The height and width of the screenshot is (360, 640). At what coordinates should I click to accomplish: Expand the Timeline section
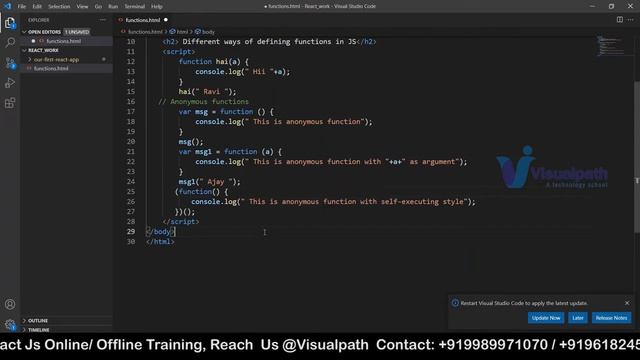pyautogui.click(x=38, y=330)
